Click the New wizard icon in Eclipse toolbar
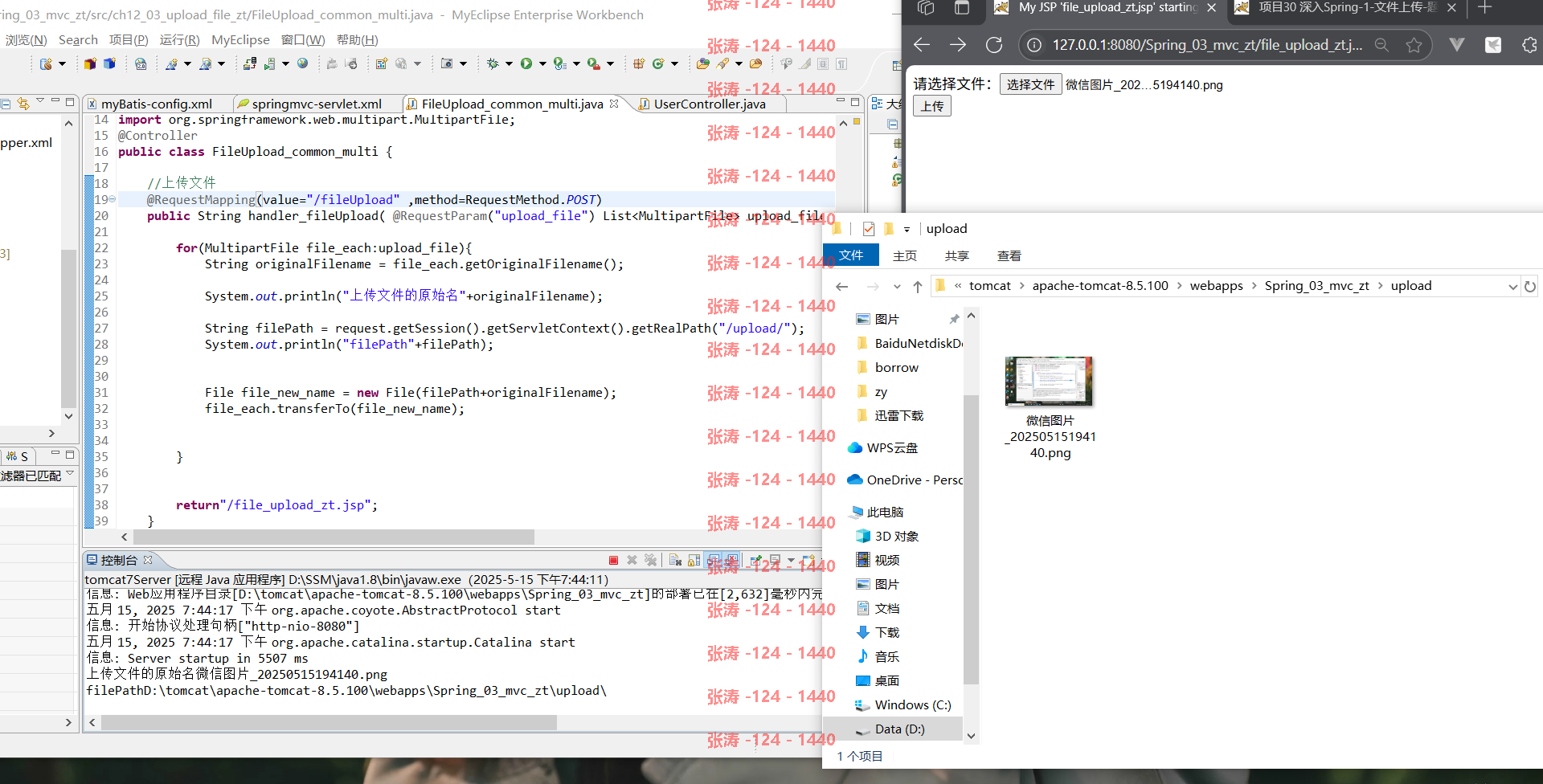This screenshot has width=1543, height=784. (x=46, y=63)
